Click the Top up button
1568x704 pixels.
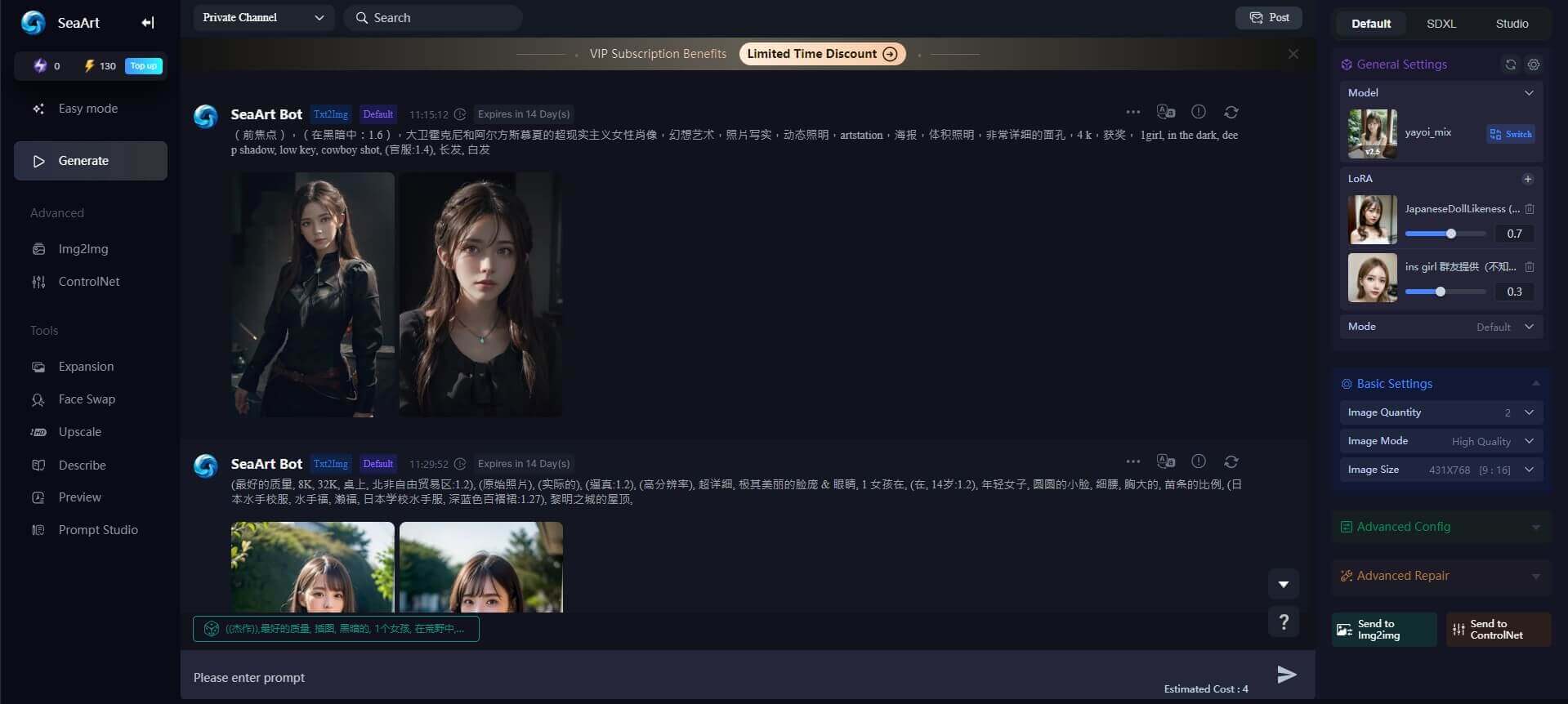pos(144,66)
